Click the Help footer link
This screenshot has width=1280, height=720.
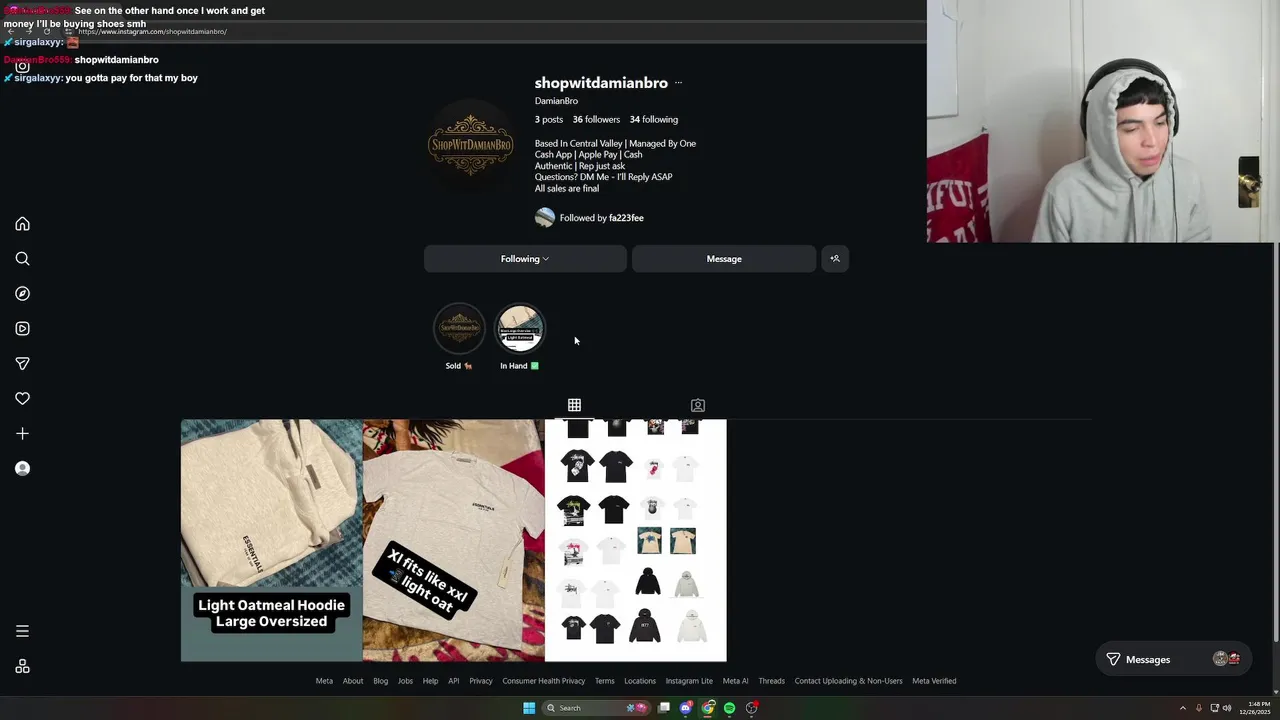430,681
